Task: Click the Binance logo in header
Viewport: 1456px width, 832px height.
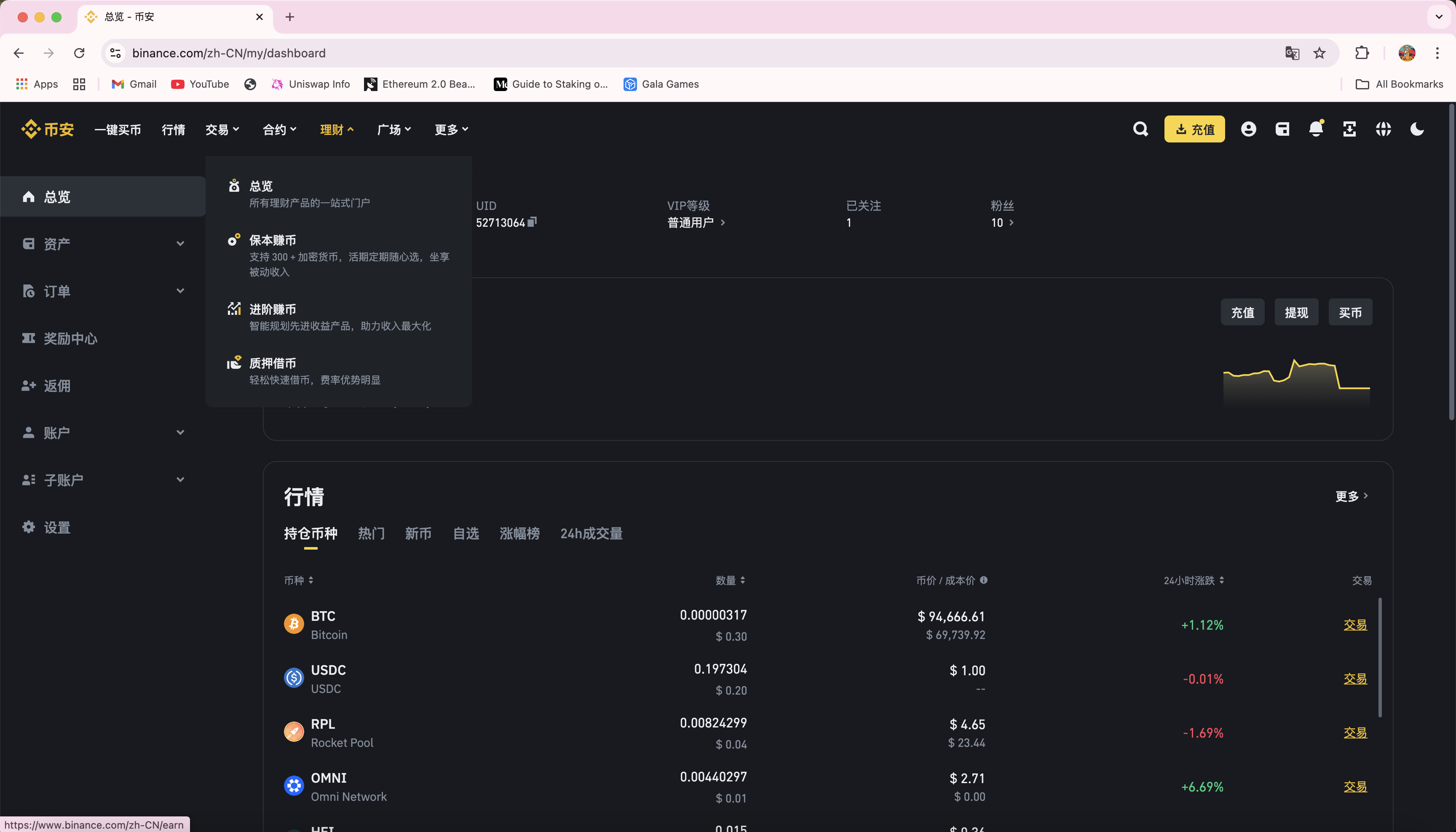Action: click(48, 129)
